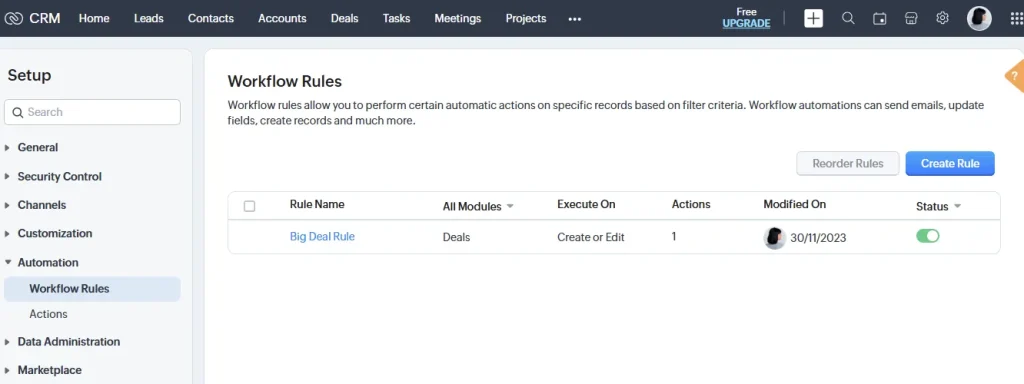Open the calendar icon in top bar
The height and width of the screenshot is (384, 1024).
pyautogui.click(x=880, y=18)
